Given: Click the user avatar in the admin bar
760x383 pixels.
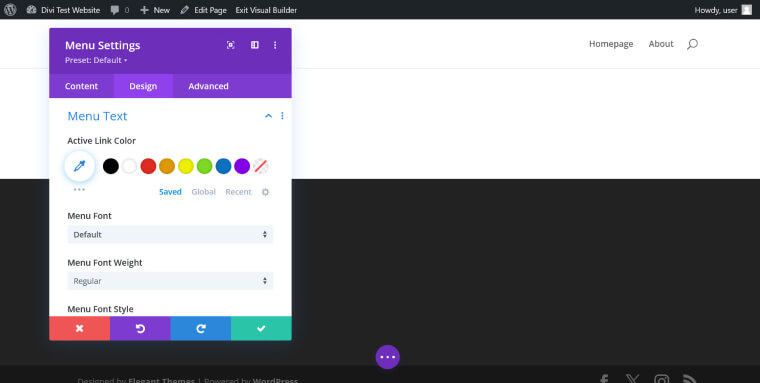Looking at the screenshot, I should (746, 10).
